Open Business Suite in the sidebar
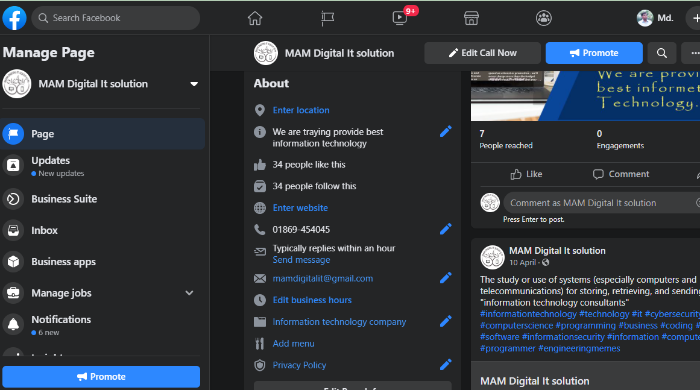The image size is (700, 390). pyautogui.click(x=103, y=199)
